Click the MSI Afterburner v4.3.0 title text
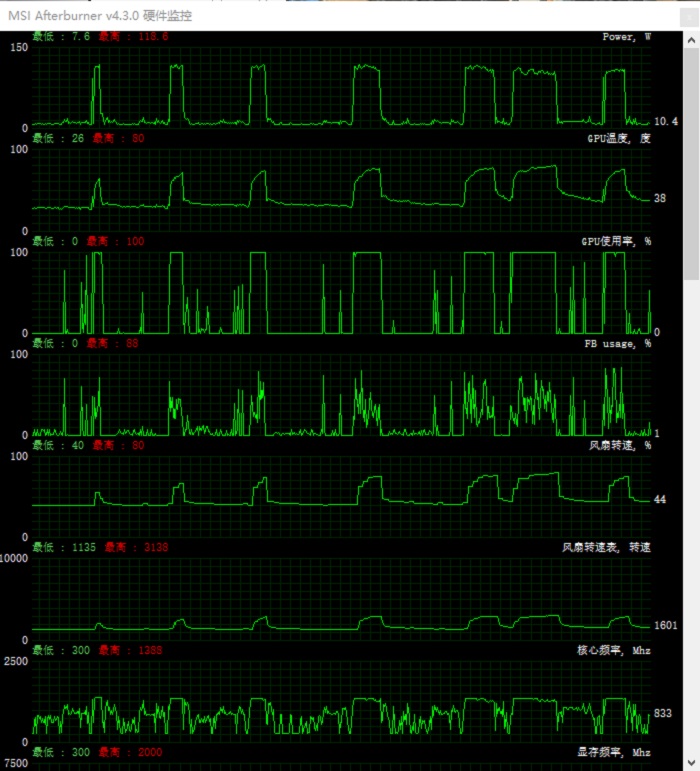This screenshot has width=700, height=771. (x=100, y=16)
